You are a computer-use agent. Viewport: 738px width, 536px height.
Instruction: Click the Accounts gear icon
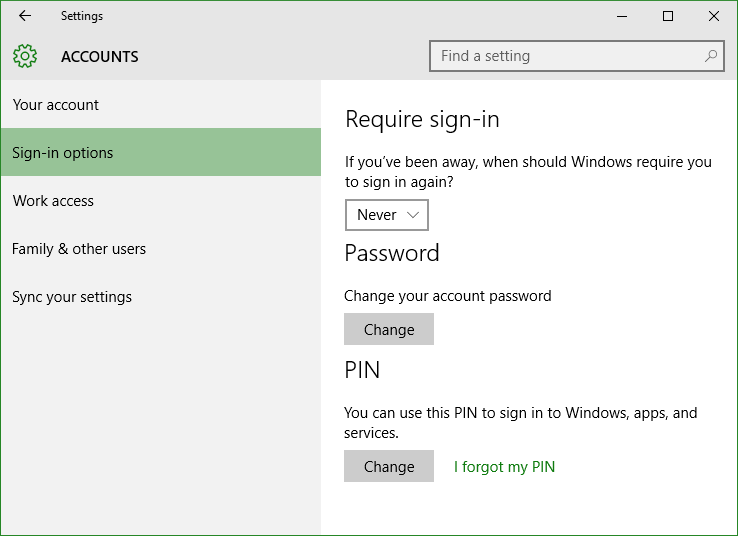(25, 56)
